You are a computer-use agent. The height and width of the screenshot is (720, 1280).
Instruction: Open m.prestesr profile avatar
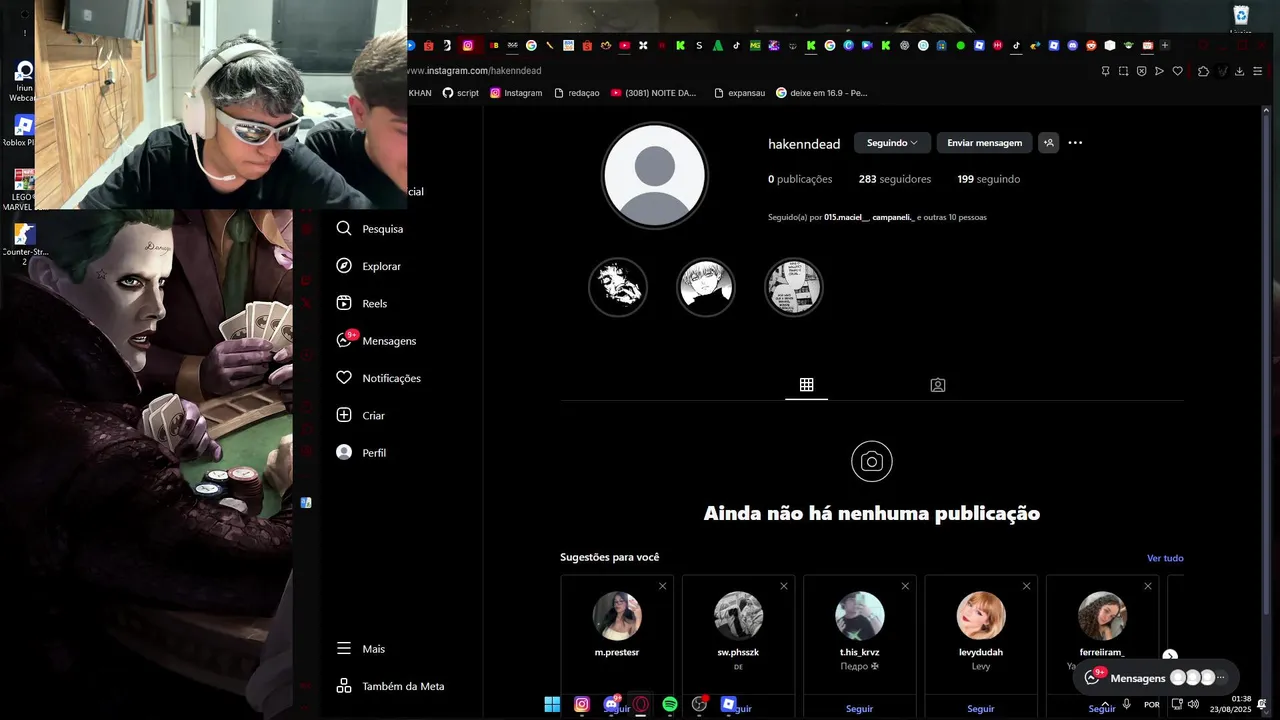point(617,616)
